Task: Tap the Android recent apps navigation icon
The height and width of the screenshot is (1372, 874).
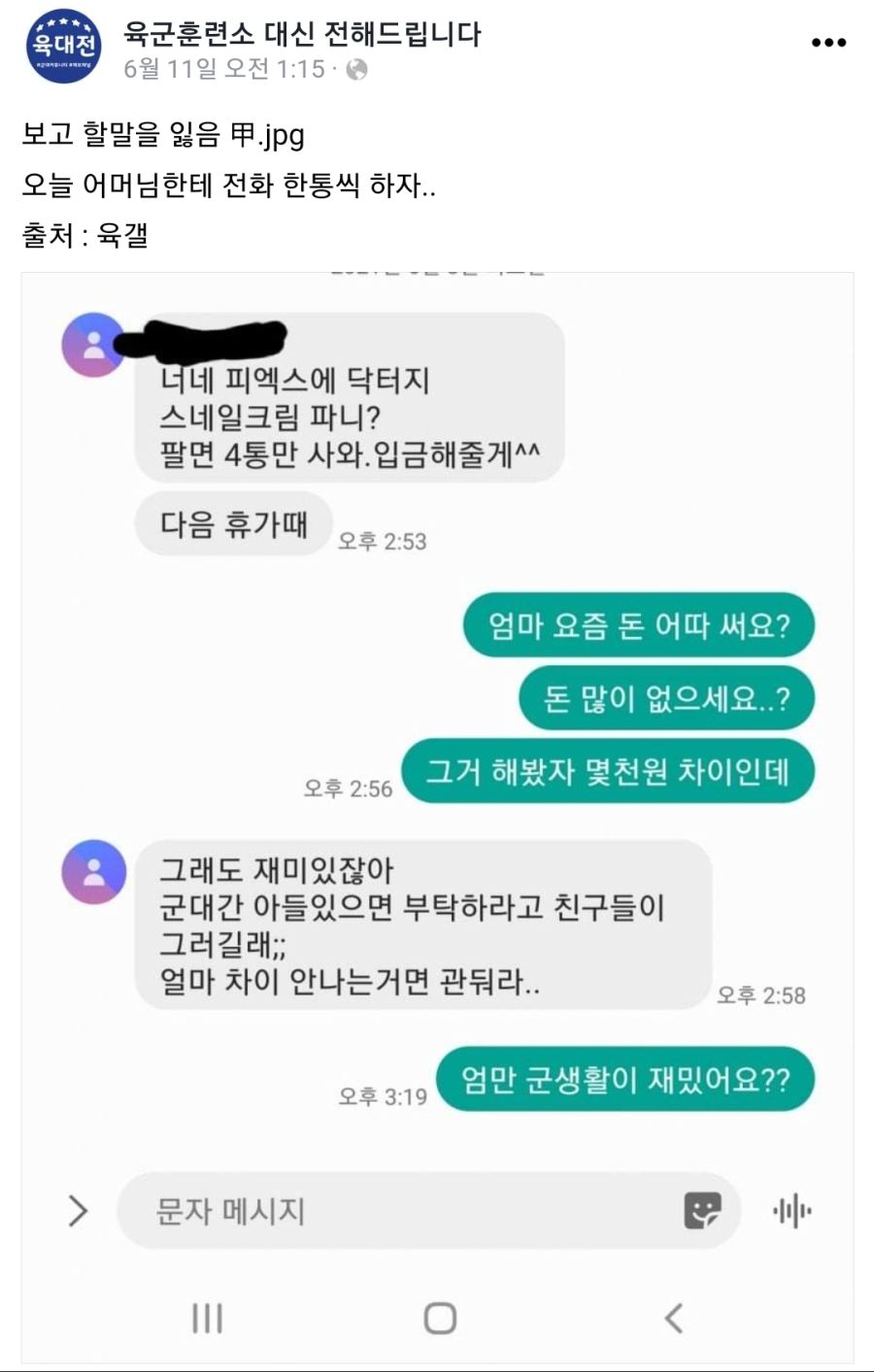Action: (207, 1318)
